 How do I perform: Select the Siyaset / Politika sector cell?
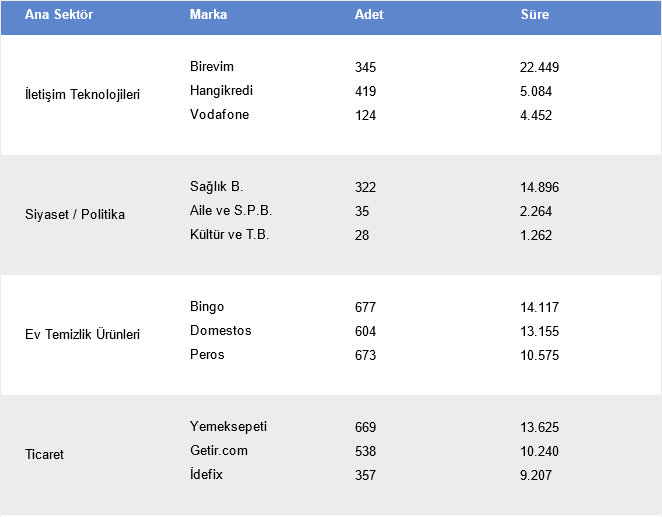click(75, 215)
